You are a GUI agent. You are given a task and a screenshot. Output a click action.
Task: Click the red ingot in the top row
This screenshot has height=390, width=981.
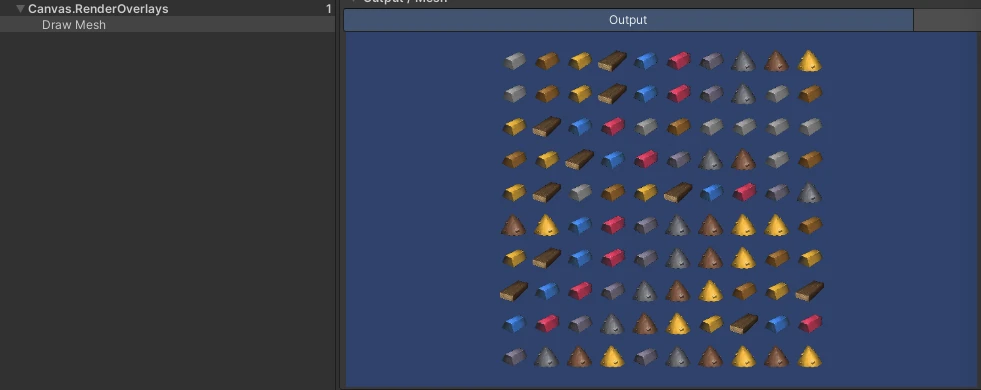679,61
